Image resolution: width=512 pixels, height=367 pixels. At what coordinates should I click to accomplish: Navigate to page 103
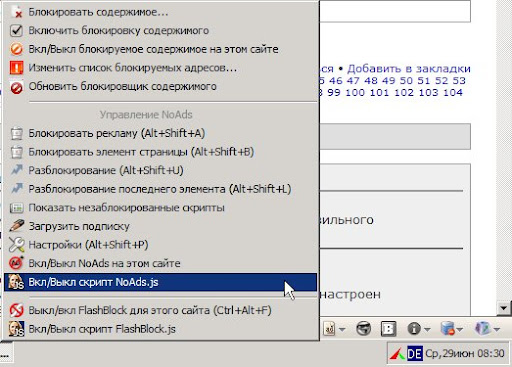coord(428,92)
